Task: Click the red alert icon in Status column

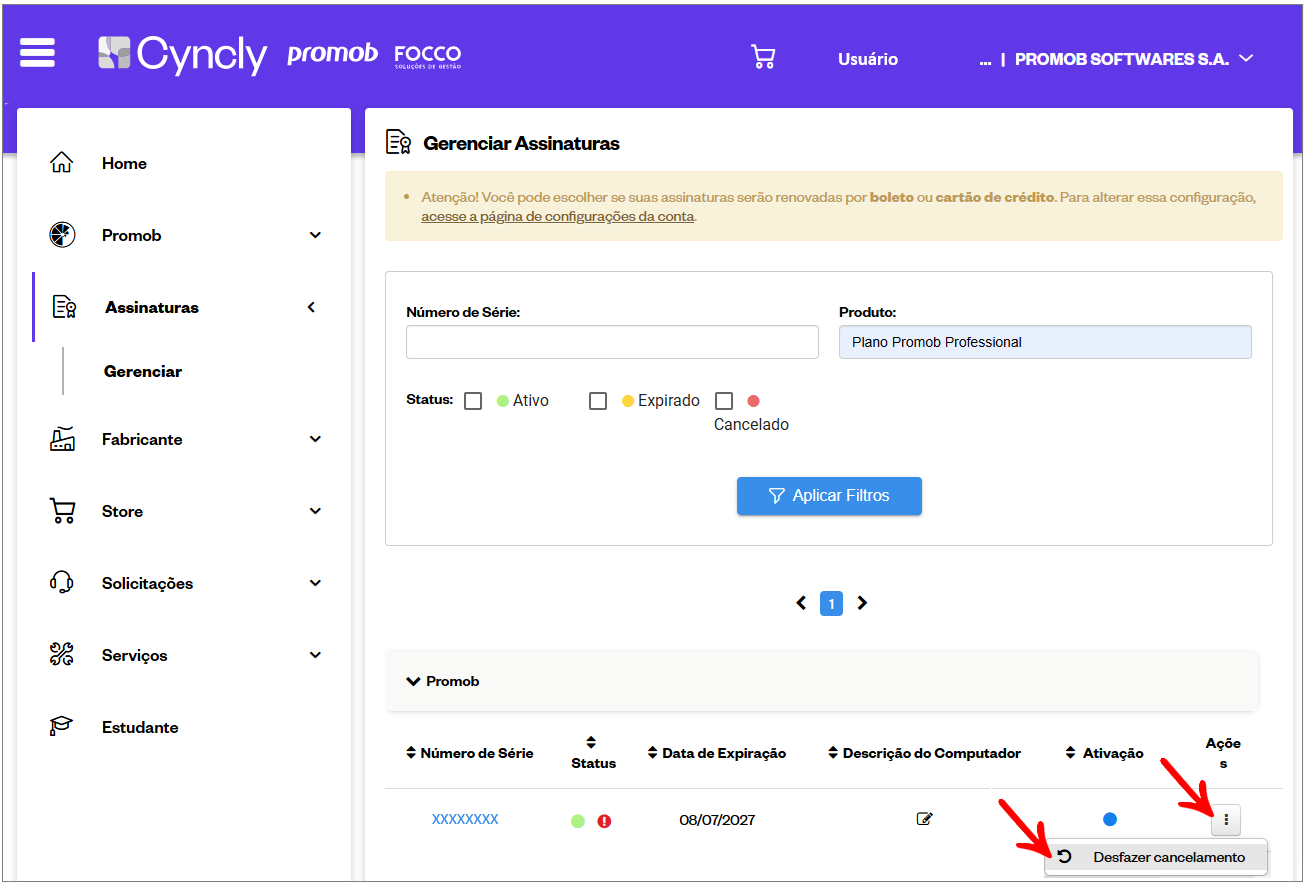Action: (604, 821)
